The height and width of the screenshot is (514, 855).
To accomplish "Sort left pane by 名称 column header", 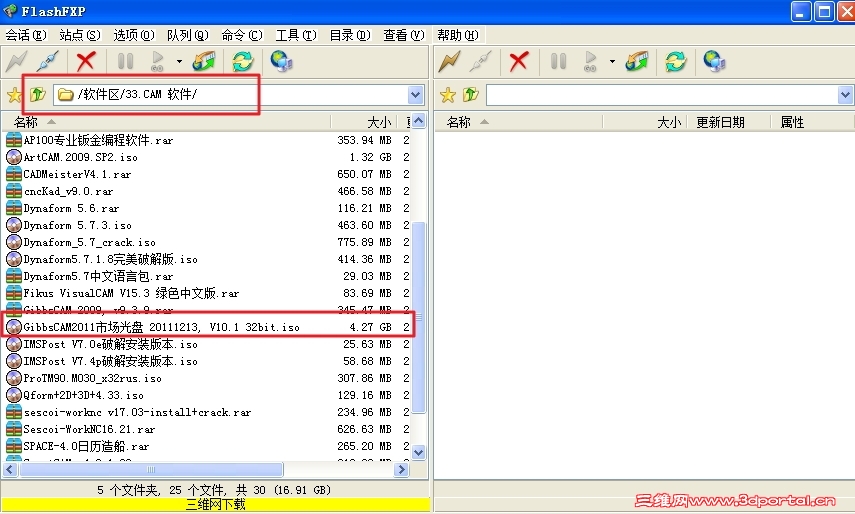I will point(166,122).
